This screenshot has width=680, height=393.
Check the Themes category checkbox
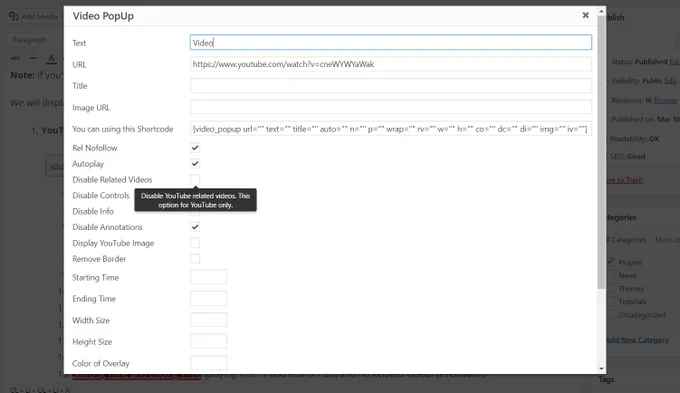point(611,288)
